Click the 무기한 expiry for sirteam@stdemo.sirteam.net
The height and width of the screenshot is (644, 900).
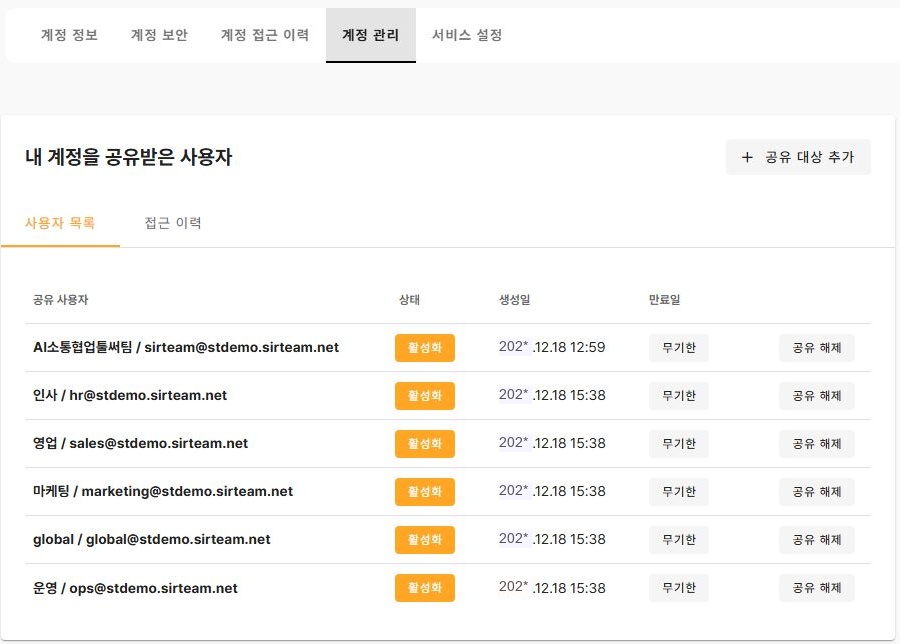[x=678, y=348]
